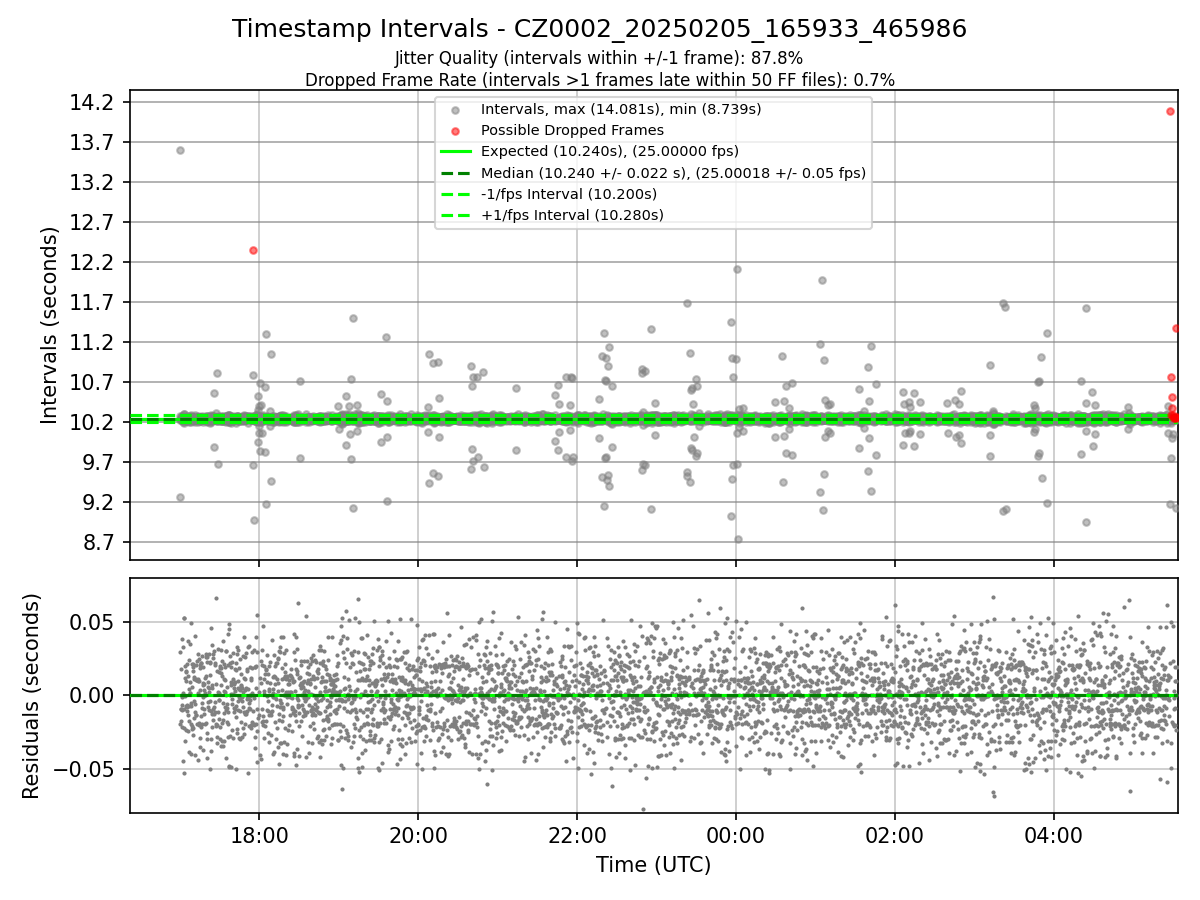Click the 02:00 time tick label
The image size is (1200, 900).
coord(895,834)
